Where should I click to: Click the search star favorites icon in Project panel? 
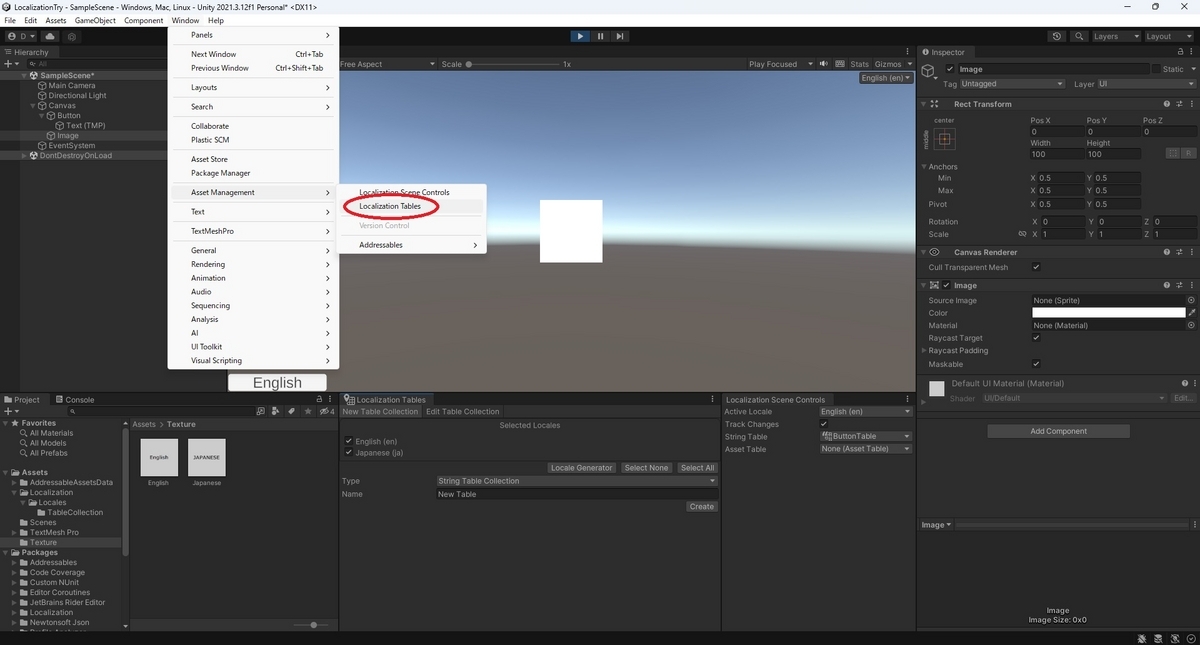click(309, 411)
